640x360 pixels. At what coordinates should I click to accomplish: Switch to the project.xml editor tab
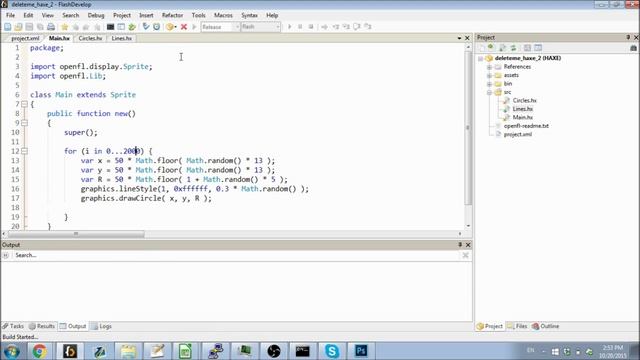(x=24, y=38)
